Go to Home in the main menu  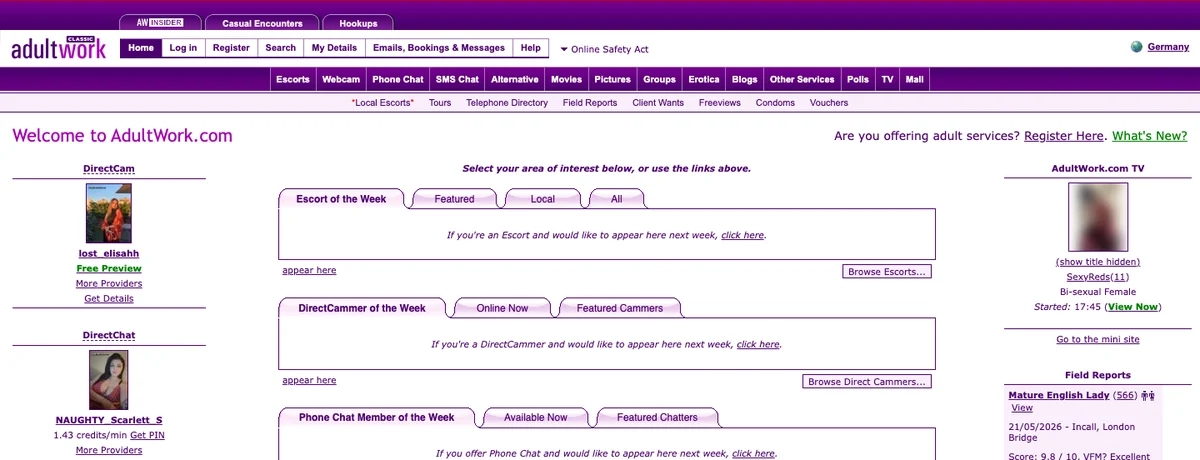click(x=141, y=48)
